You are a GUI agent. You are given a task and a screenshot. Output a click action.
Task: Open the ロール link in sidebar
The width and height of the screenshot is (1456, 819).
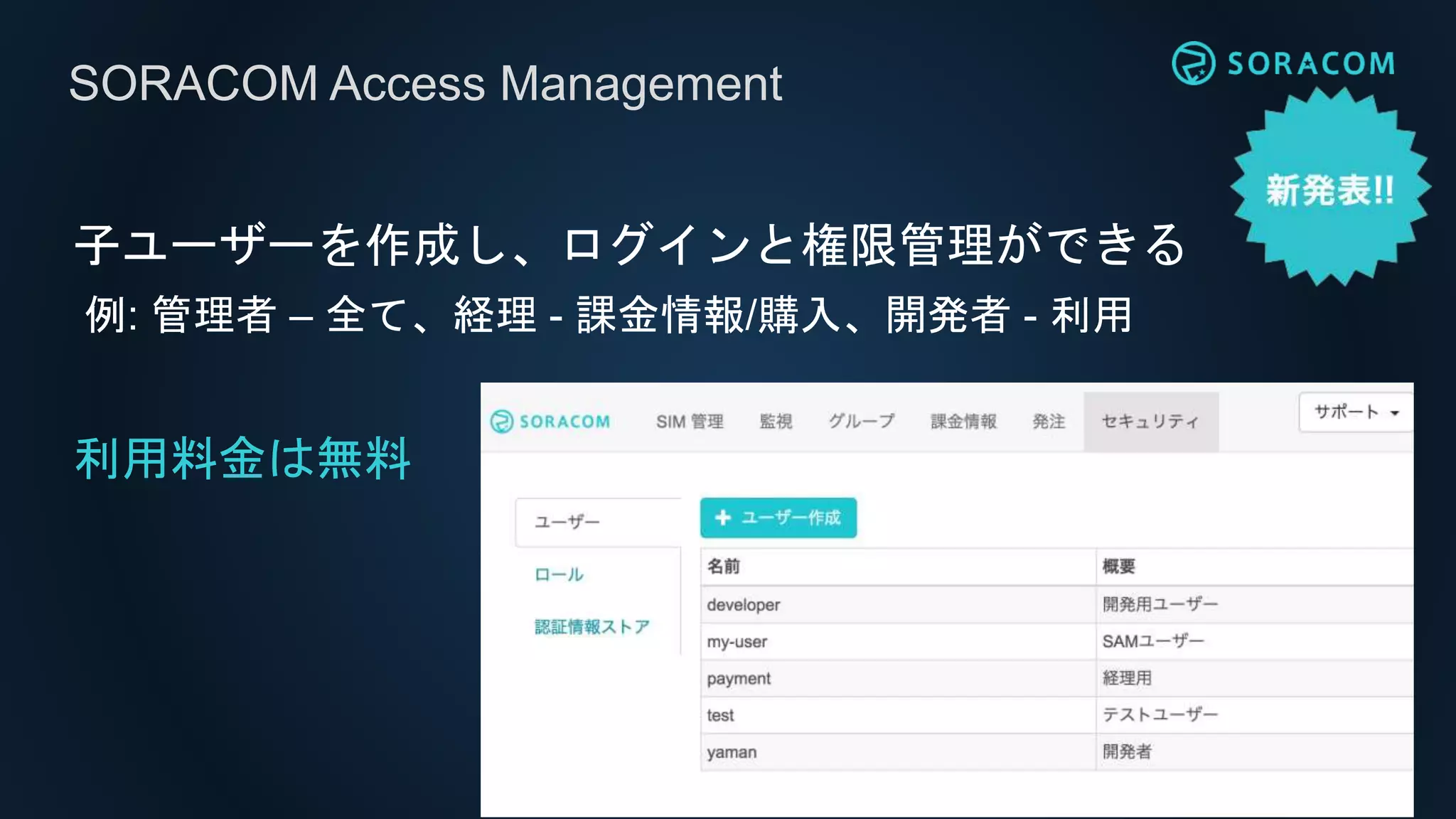pos(559,574)
